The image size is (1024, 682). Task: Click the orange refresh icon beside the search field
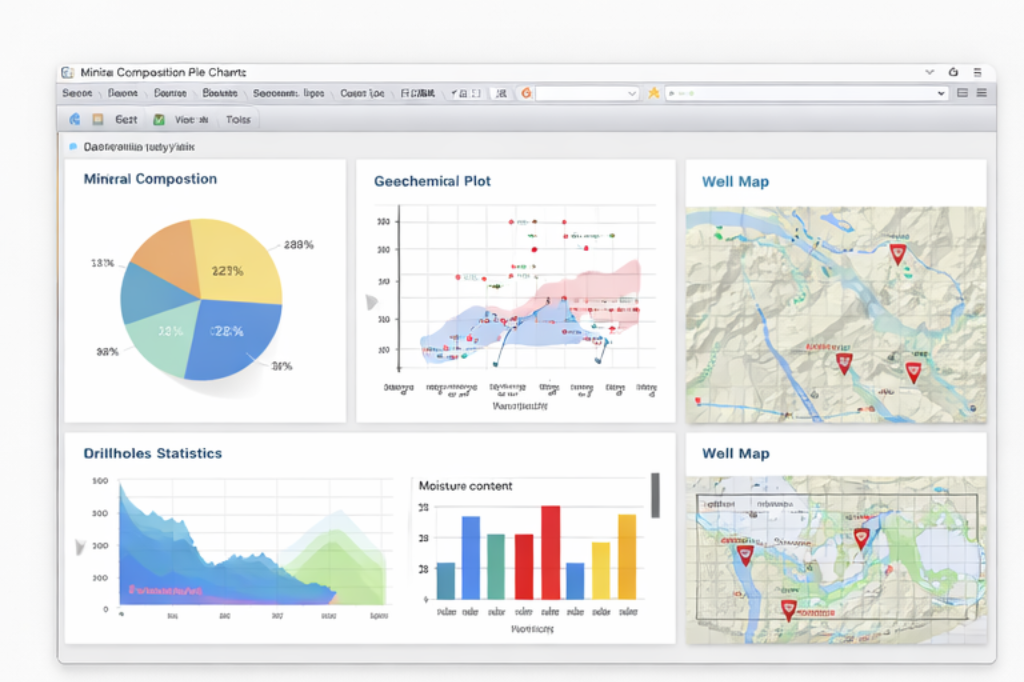[526, 92]
